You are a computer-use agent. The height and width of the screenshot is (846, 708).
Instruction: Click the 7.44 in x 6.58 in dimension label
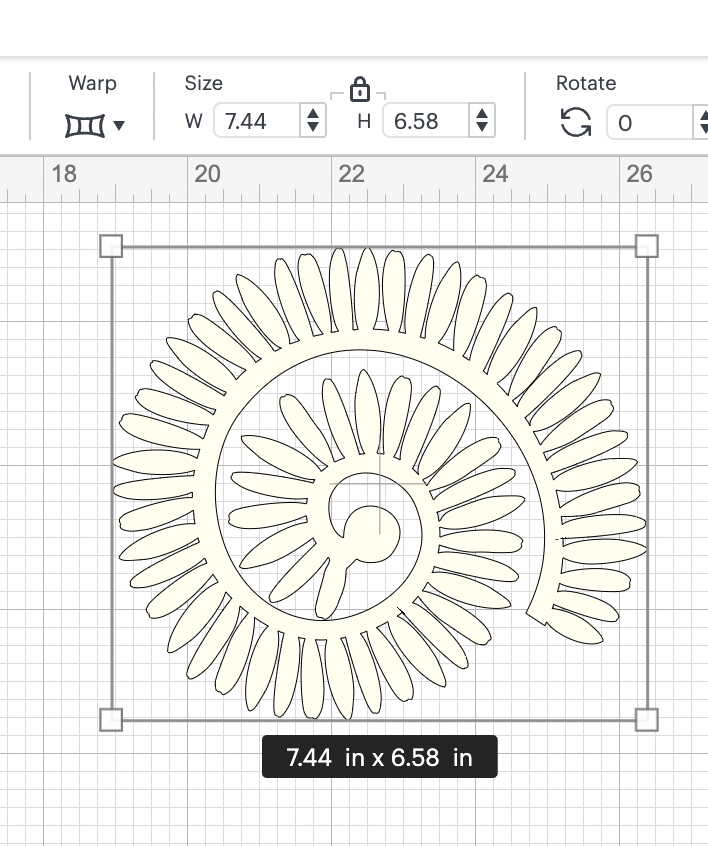tap(379, 757)
